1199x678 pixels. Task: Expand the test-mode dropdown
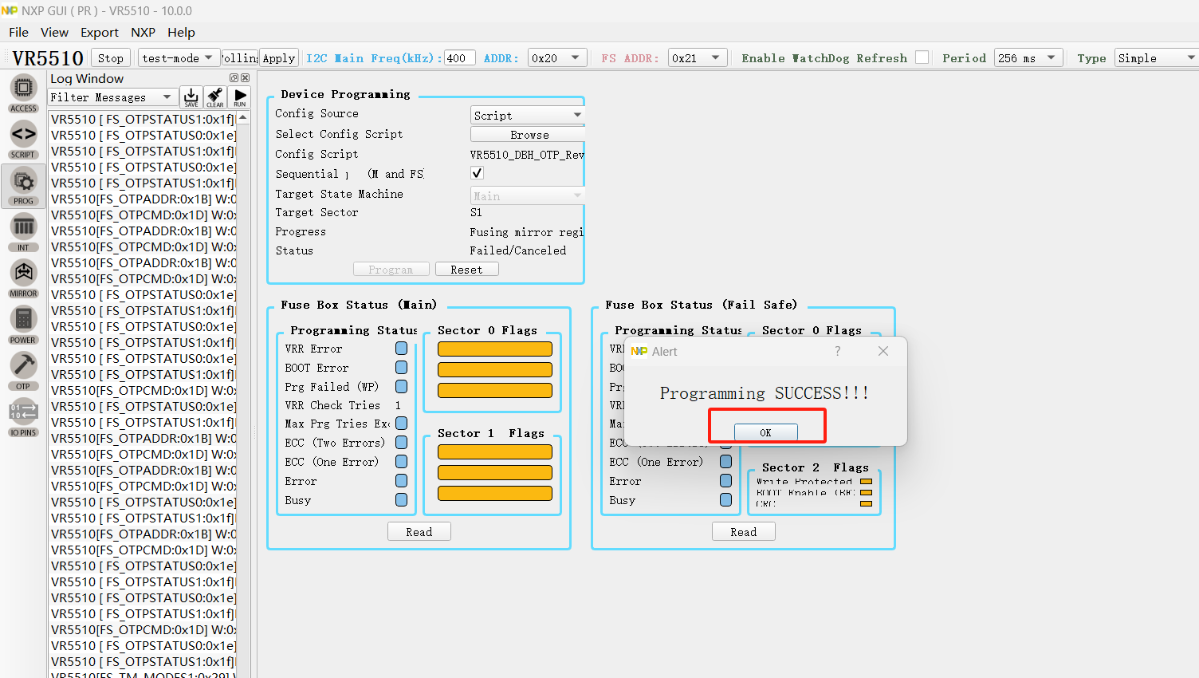178,58
